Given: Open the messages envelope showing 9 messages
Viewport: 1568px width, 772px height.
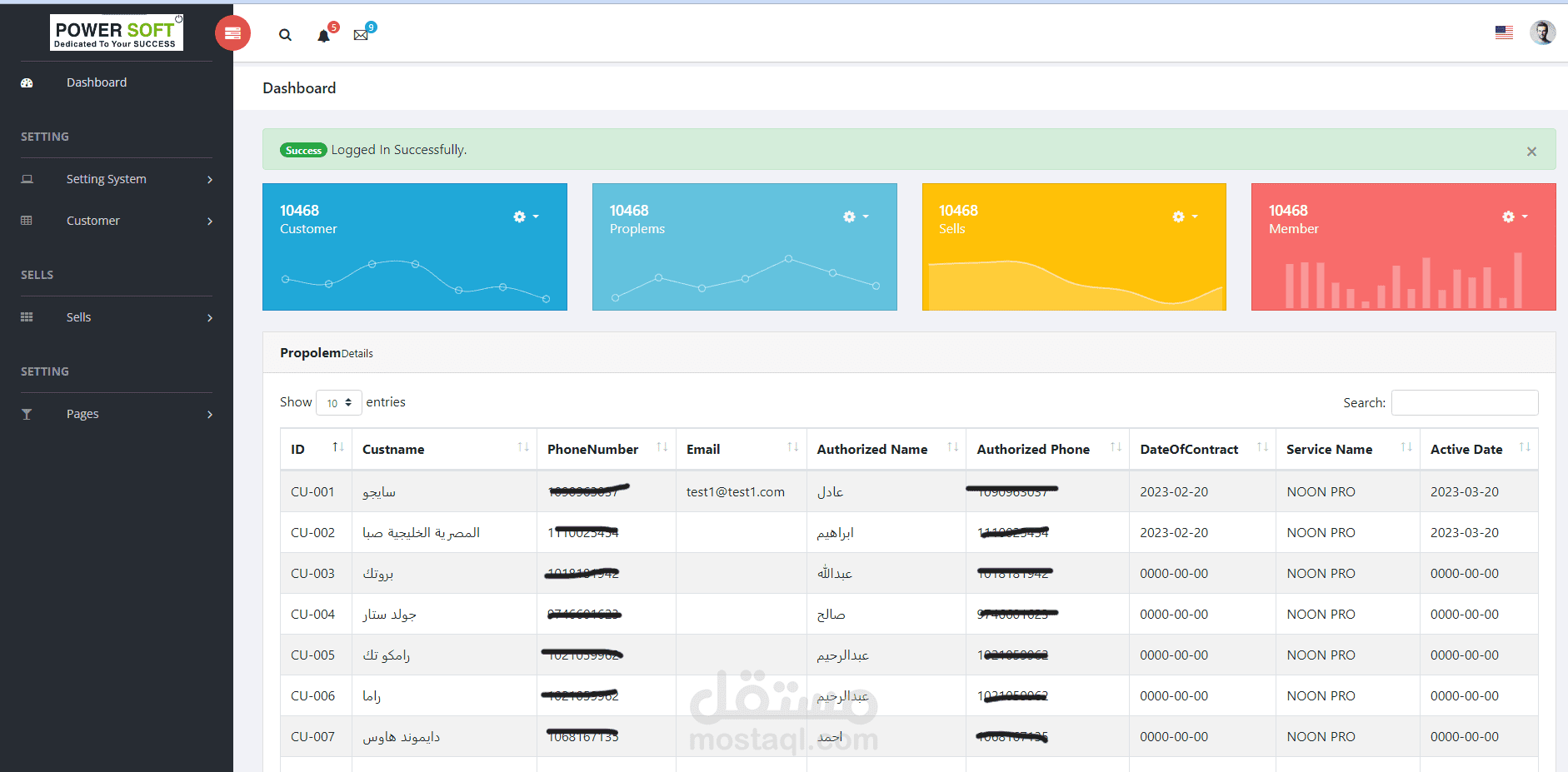Looking at the screenshot, I should (x=361, y=35).
